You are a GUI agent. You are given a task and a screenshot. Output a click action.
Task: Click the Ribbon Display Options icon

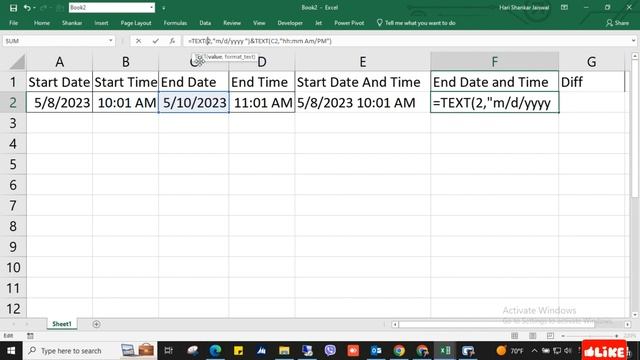564,7
